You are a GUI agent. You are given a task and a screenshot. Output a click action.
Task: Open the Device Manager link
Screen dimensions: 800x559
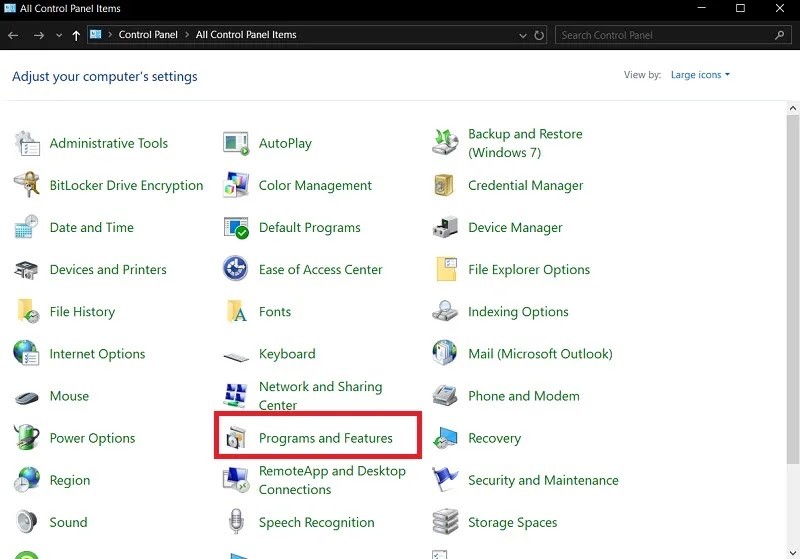coord(515,227)
